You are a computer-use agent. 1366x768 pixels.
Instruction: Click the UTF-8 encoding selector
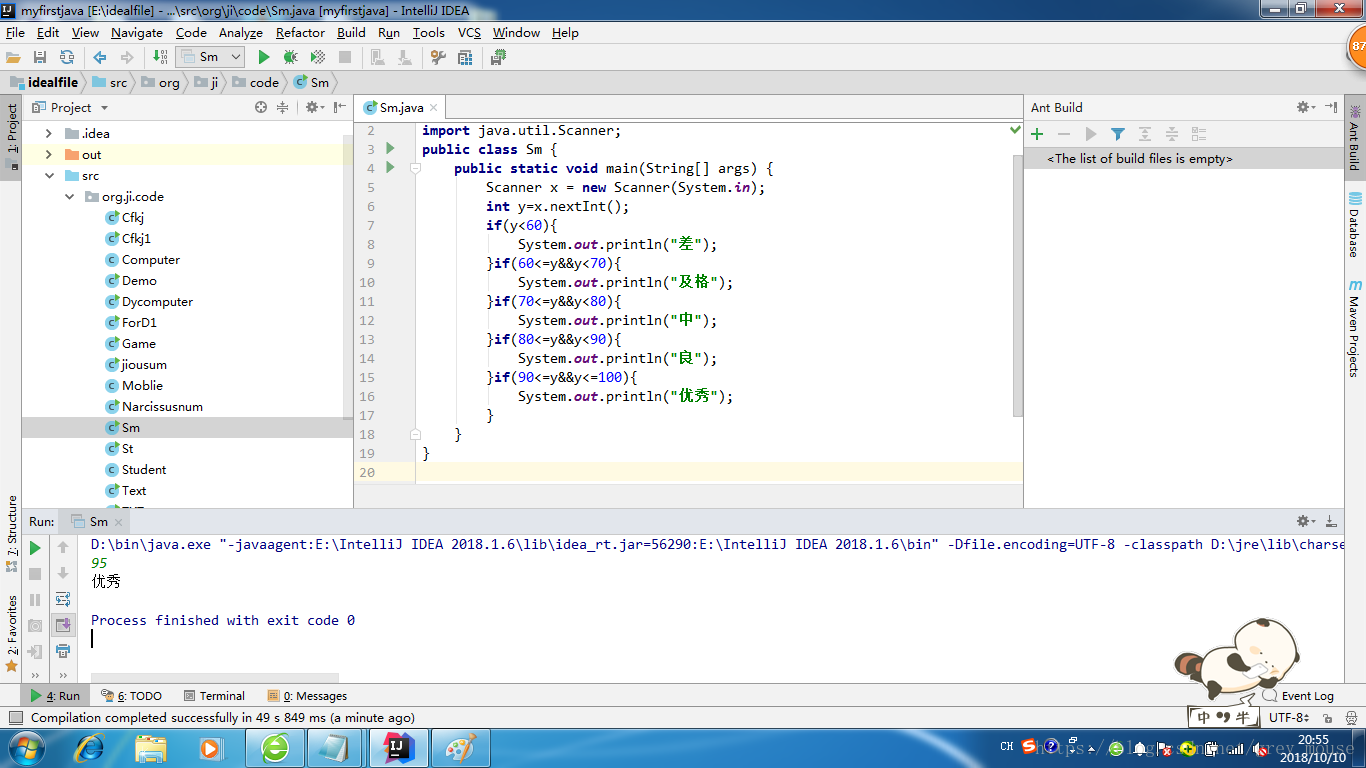(1288, 717)
